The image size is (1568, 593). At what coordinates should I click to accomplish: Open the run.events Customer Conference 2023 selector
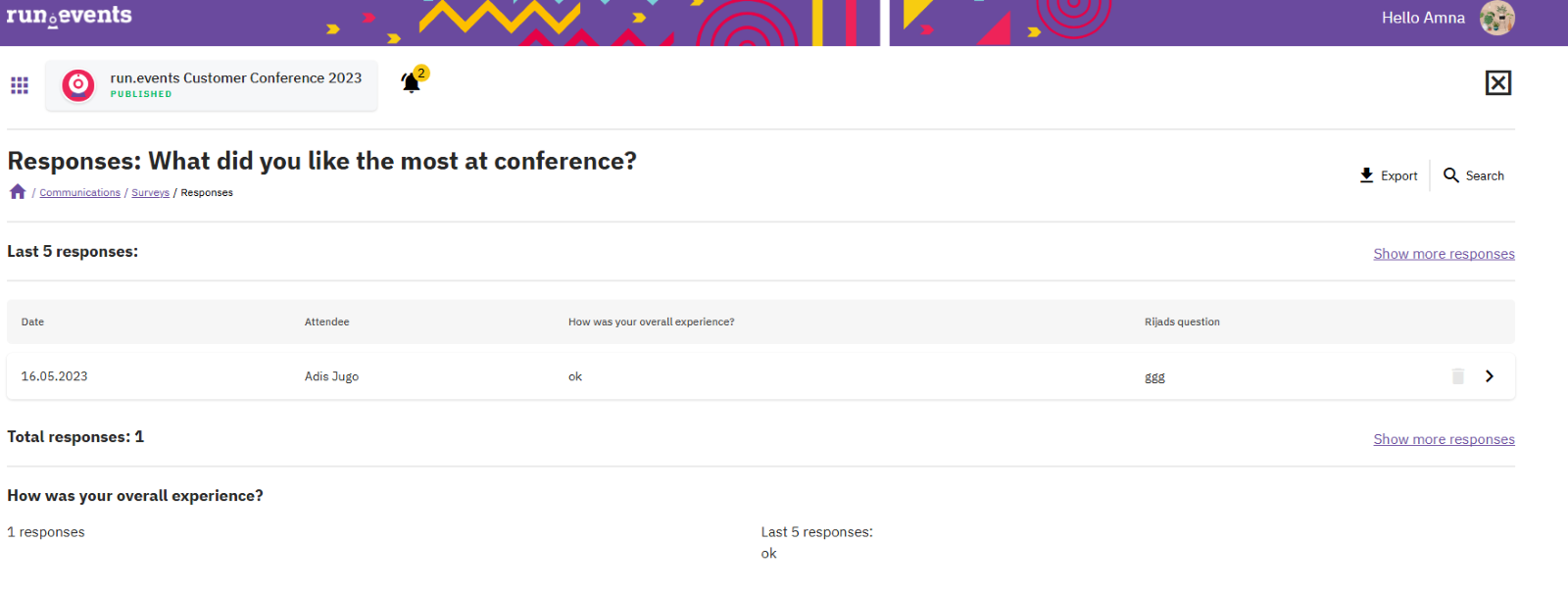click(212, 85)
